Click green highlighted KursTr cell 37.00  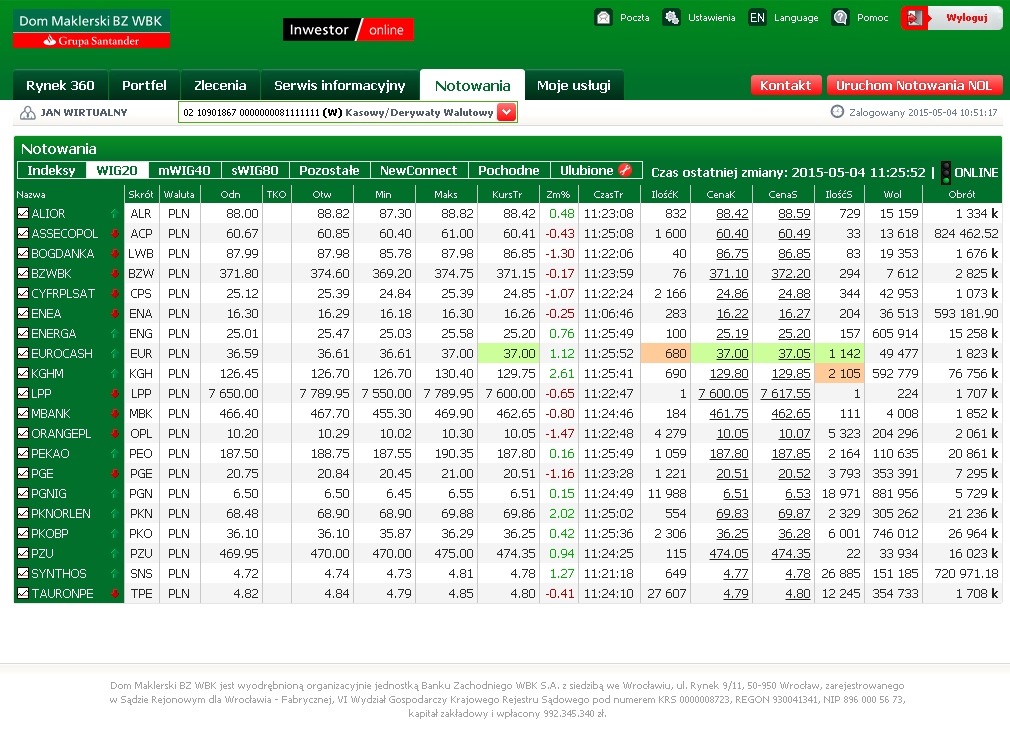pyautogui.click(x=508, y=353)
